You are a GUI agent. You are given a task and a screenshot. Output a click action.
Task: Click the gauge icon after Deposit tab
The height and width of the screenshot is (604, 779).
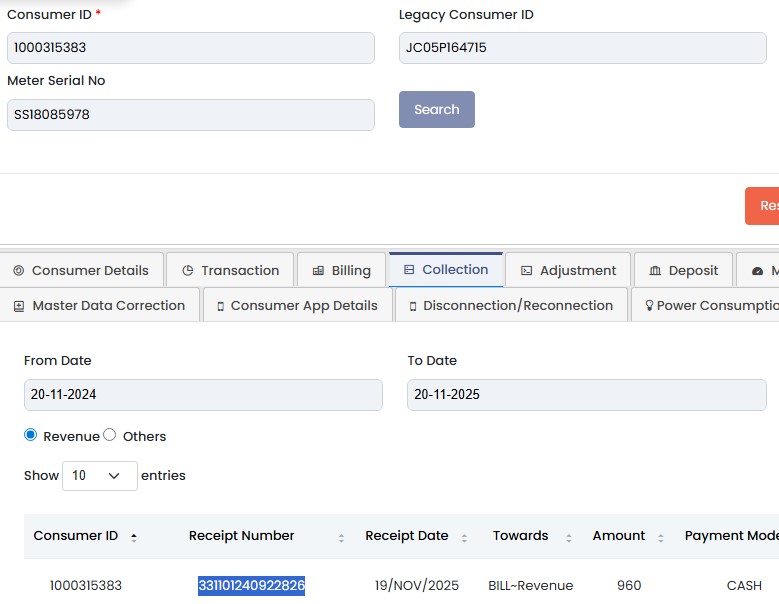pyautogui.click(x=757, y=271)
